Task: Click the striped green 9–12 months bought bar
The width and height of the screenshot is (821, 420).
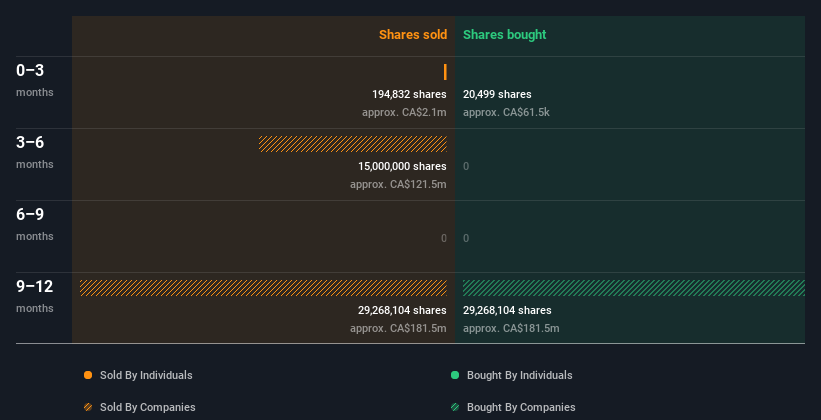Action: (633, 288)
